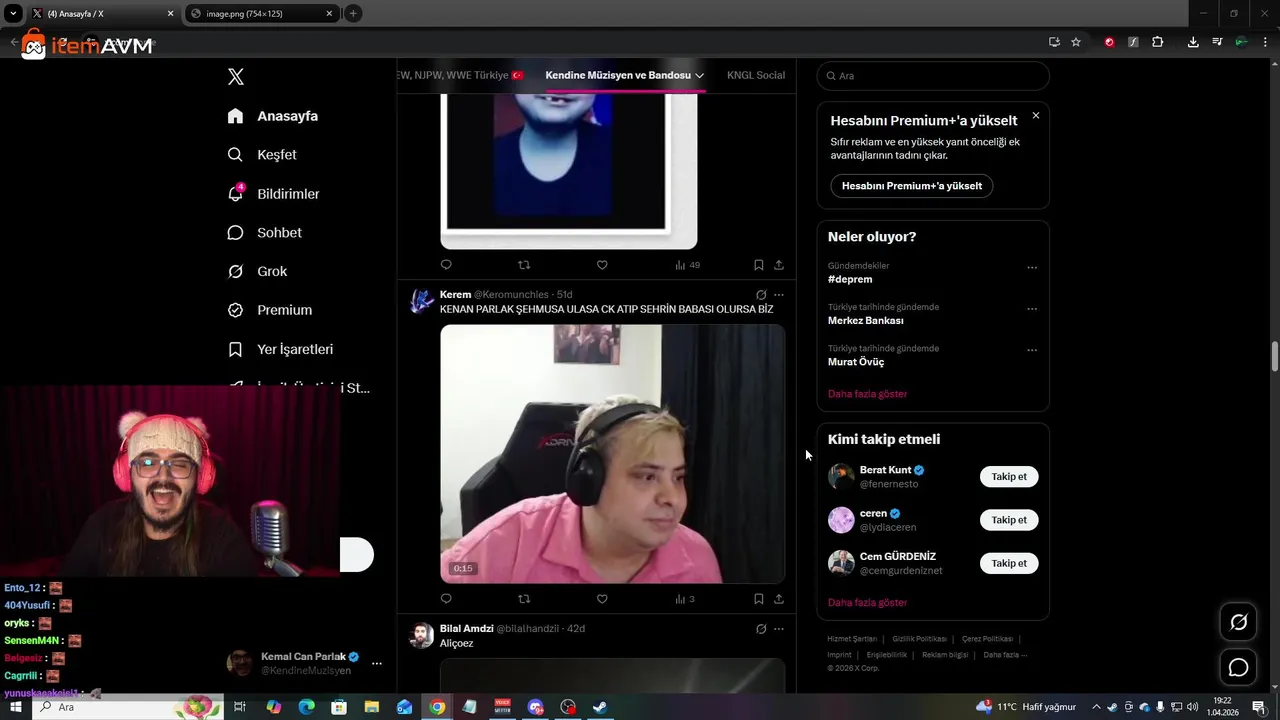Switch to the KNGL Social tab
The image size is (1280, 720).
click(755, 75)
